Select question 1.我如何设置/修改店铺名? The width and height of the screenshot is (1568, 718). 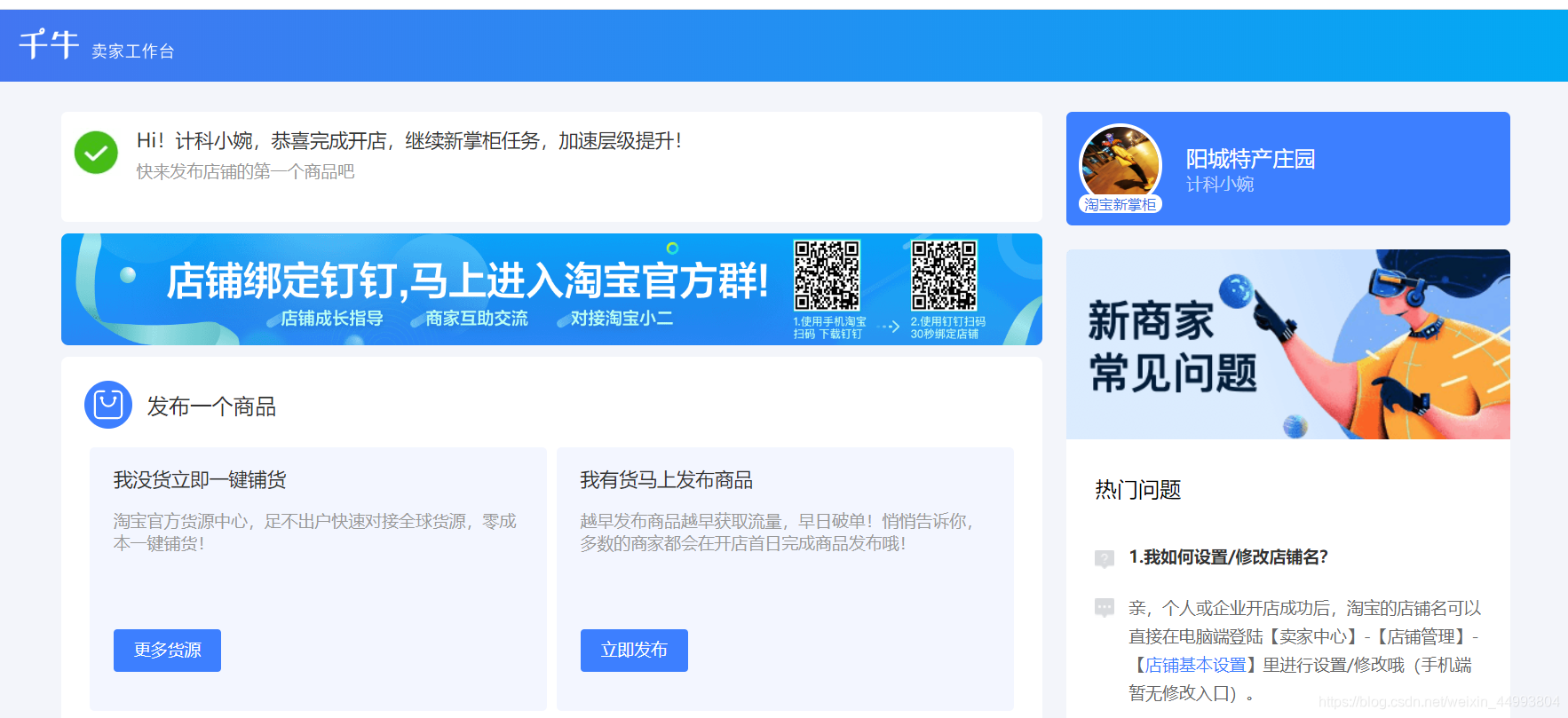coord(1228,557)
